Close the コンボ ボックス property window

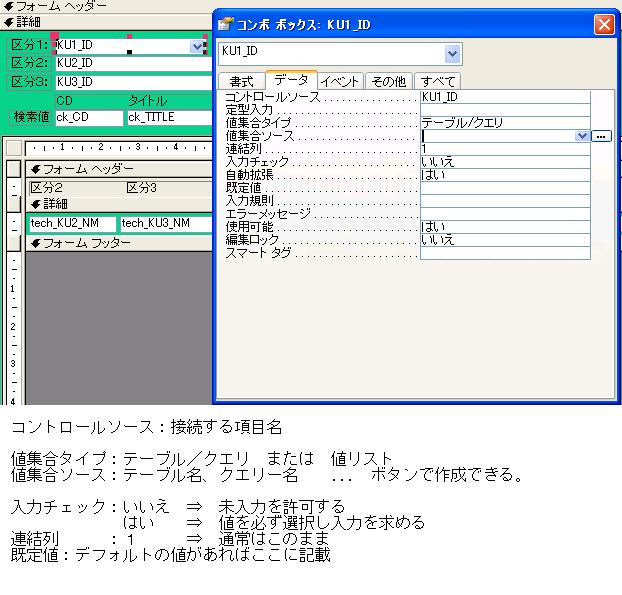pyautogui.click(x=603, y=24)
